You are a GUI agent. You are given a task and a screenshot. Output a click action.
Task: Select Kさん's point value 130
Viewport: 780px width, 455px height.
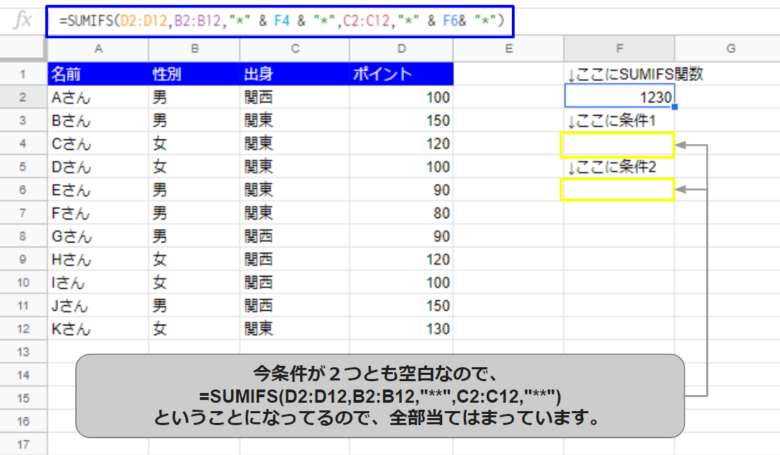click(x=401, y=329)
